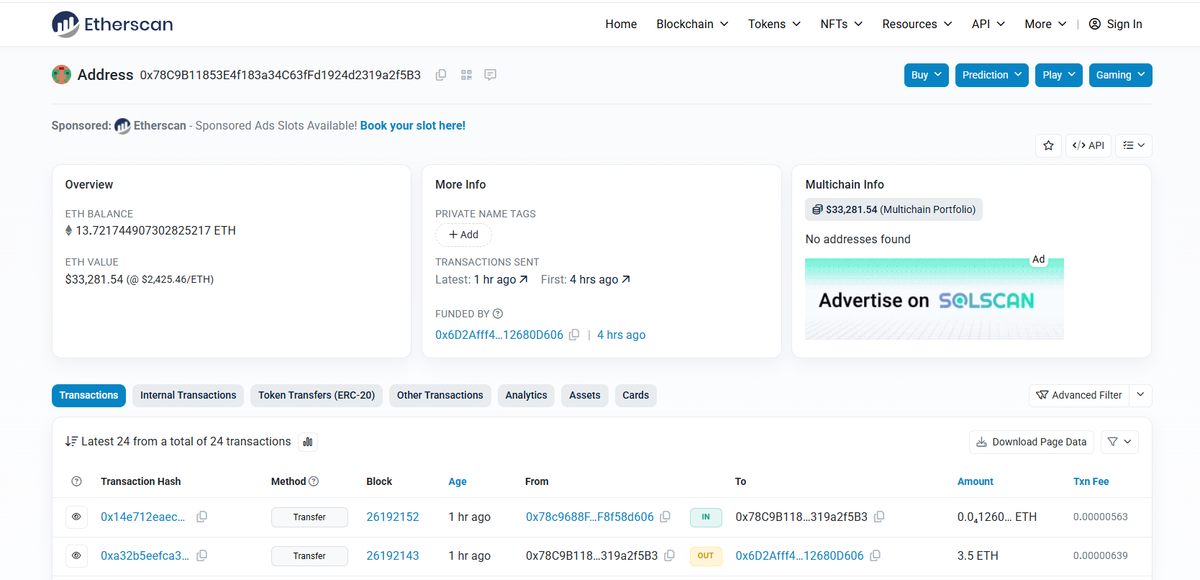Click the Amount column header
1200x580 pixels.
point(975,482)
